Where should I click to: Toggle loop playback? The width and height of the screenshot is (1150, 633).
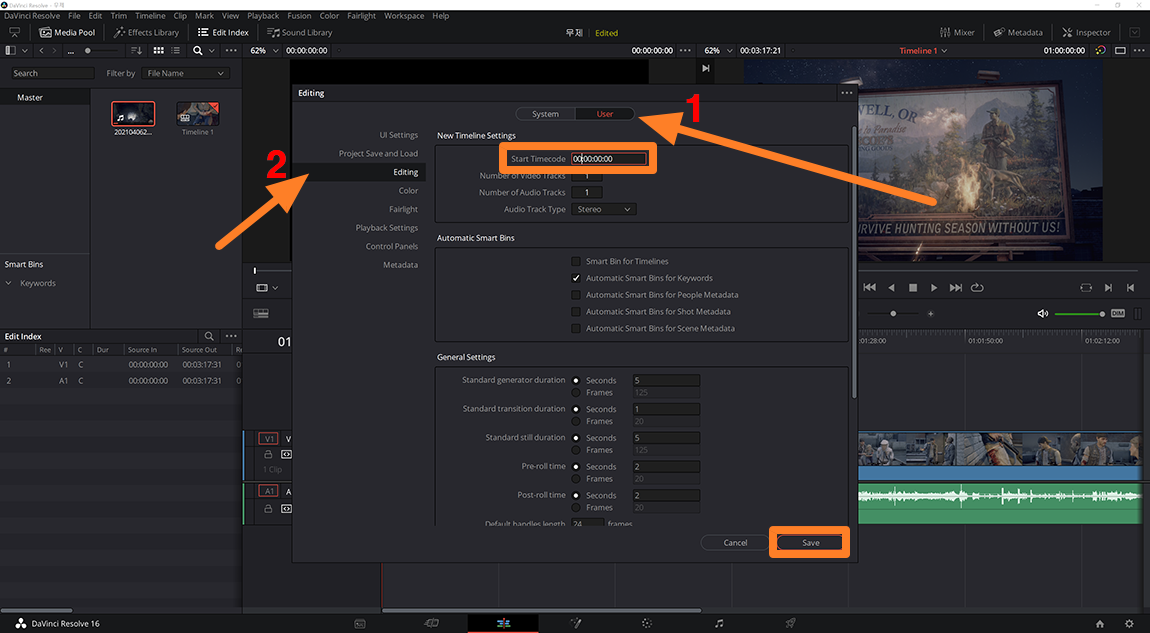977,288
